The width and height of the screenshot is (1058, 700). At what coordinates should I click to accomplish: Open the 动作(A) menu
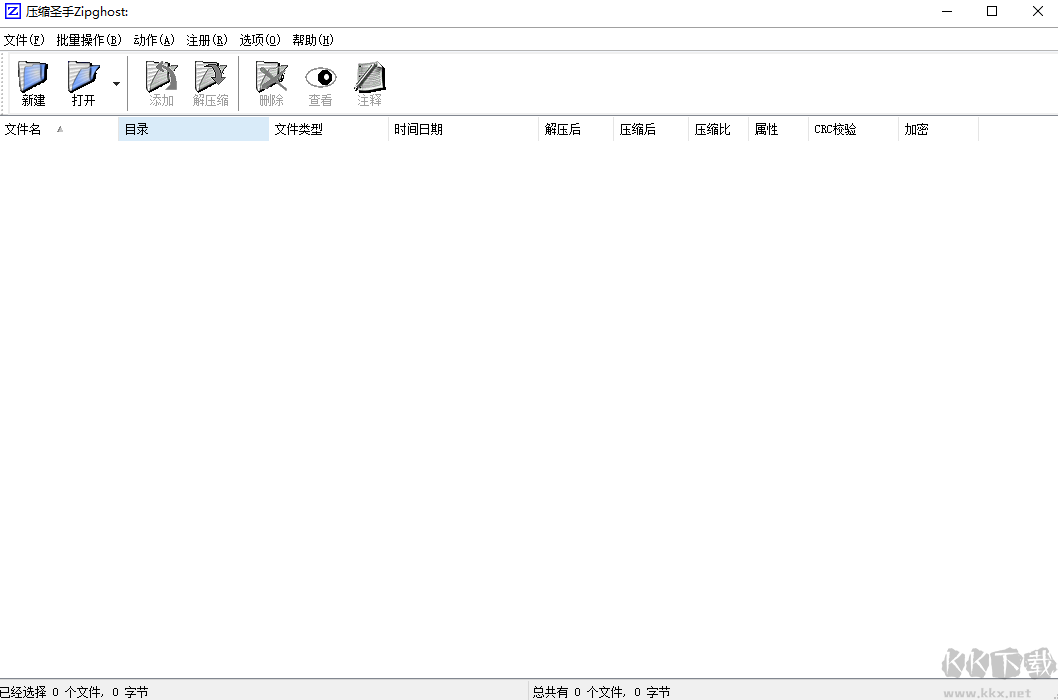pyautogui.click(x=152, y=40)
